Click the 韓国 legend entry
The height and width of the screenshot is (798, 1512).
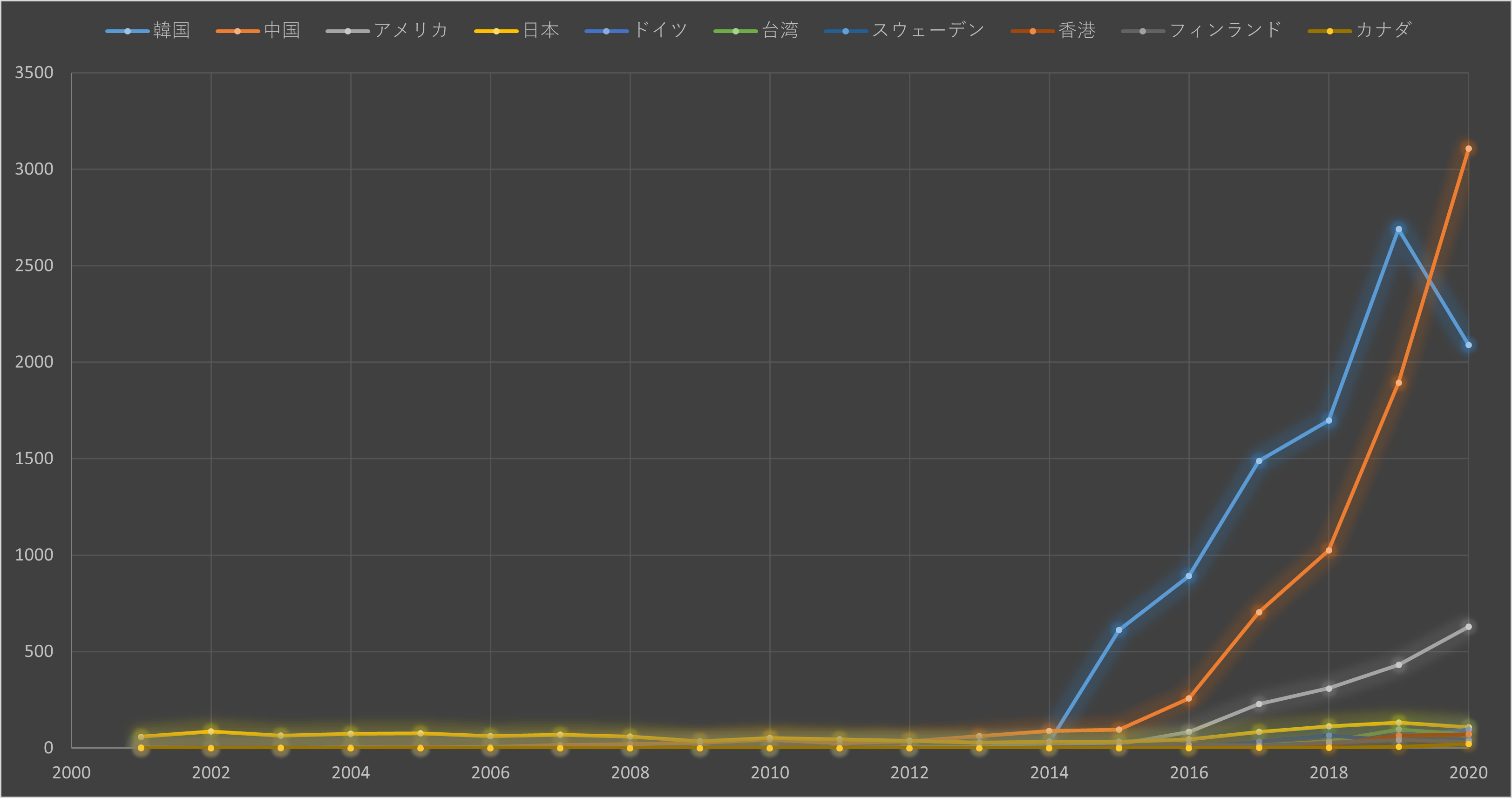171,31
